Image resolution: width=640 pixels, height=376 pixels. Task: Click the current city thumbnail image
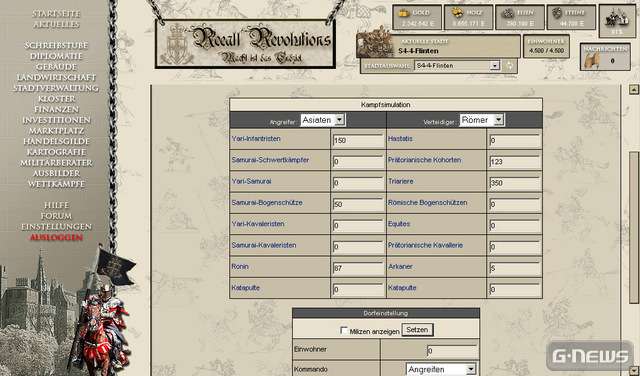374,43
